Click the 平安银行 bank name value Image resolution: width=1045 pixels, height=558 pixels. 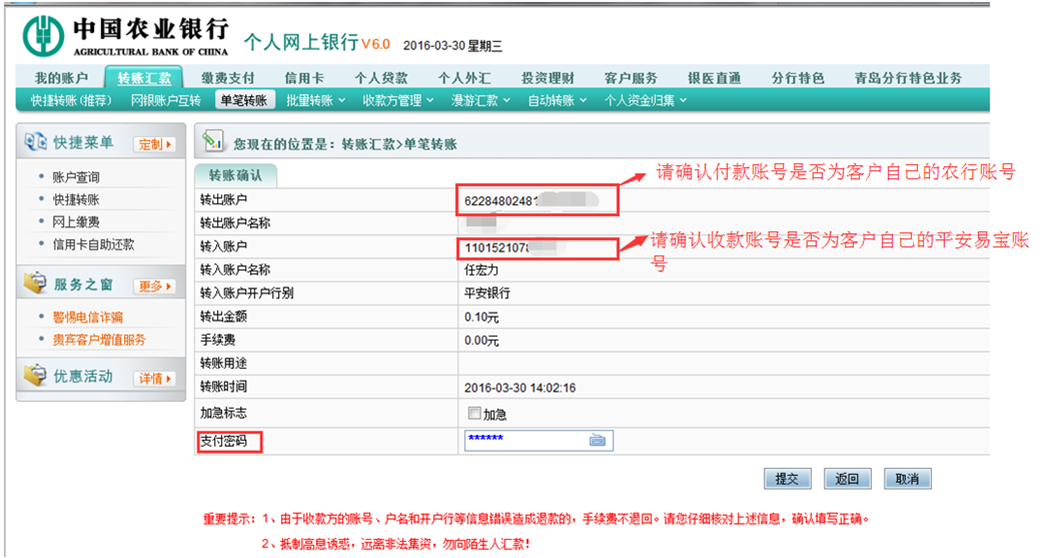(487, 293)
